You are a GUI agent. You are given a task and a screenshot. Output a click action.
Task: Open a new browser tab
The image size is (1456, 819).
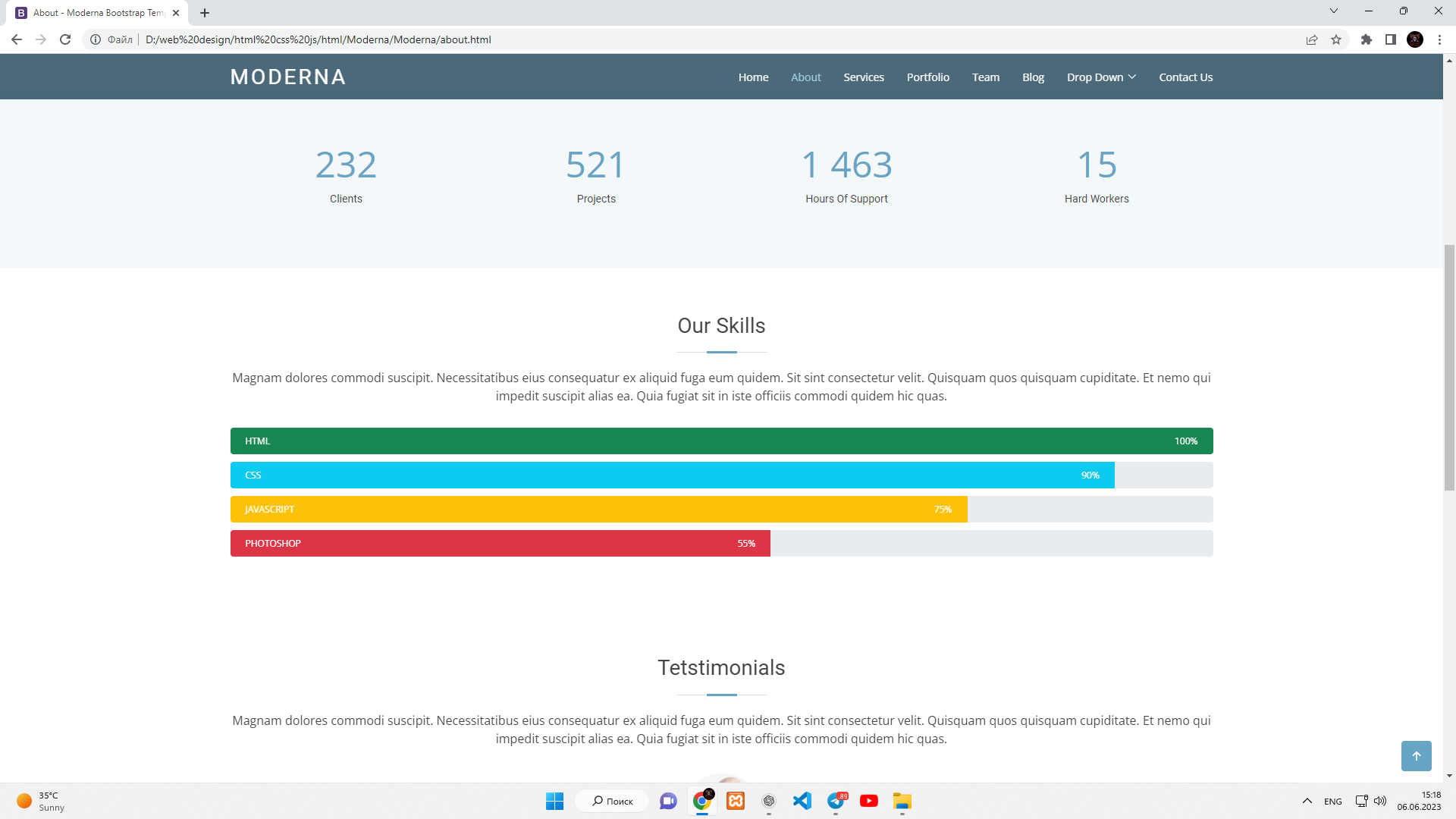[205, 13]
